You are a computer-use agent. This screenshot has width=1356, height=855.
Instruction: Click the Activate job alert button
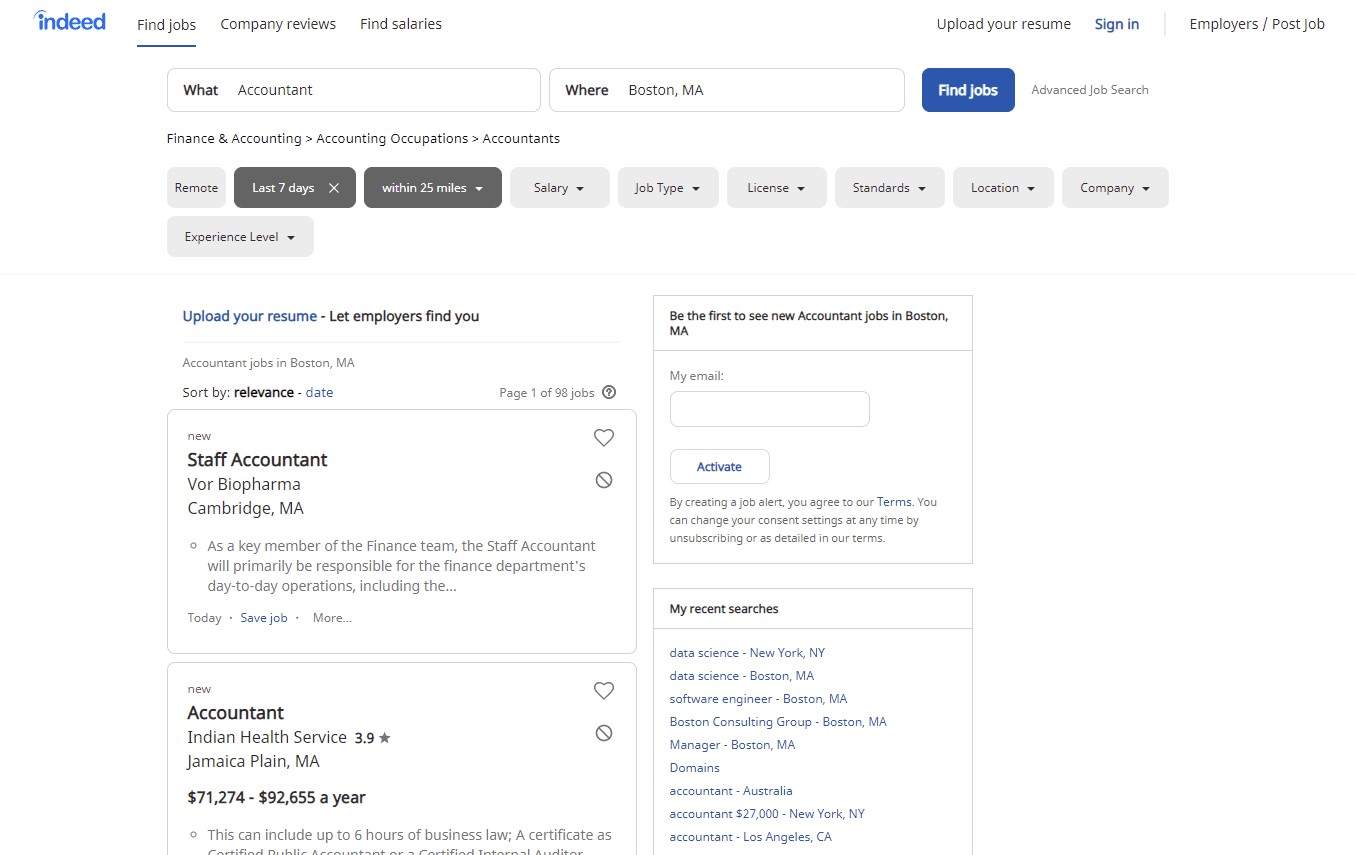pyautogui.click(x=720, y=467)
